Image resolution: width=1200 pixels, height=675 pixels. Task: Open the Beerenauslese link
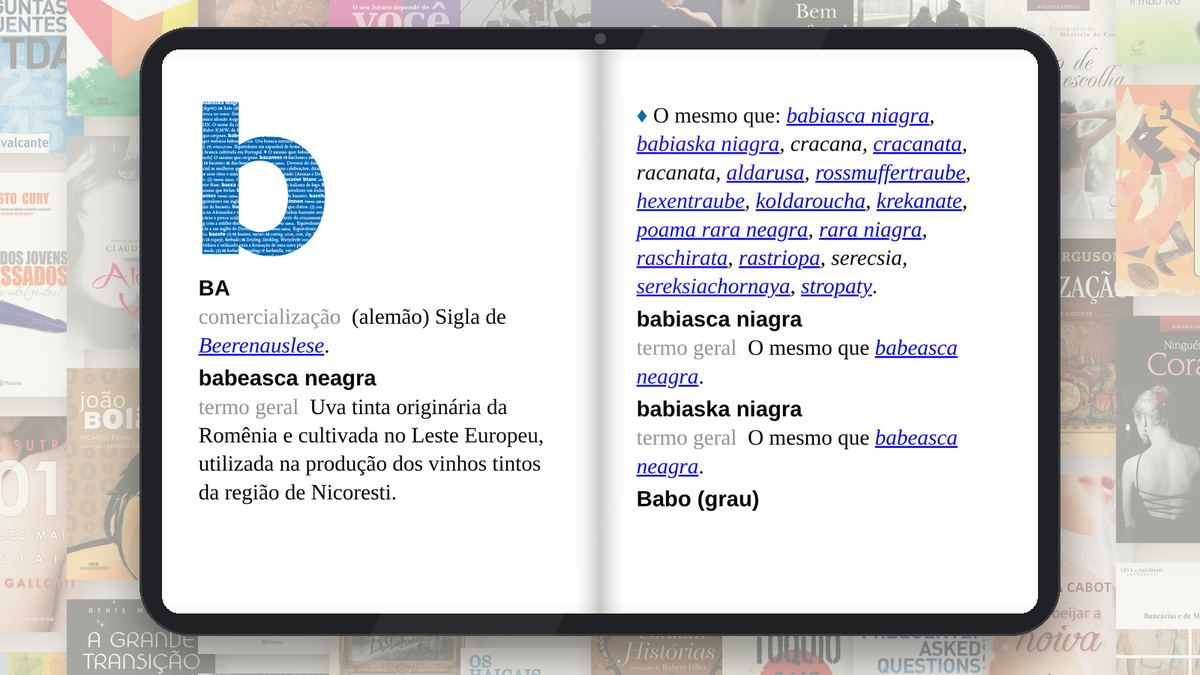(262, 346)
